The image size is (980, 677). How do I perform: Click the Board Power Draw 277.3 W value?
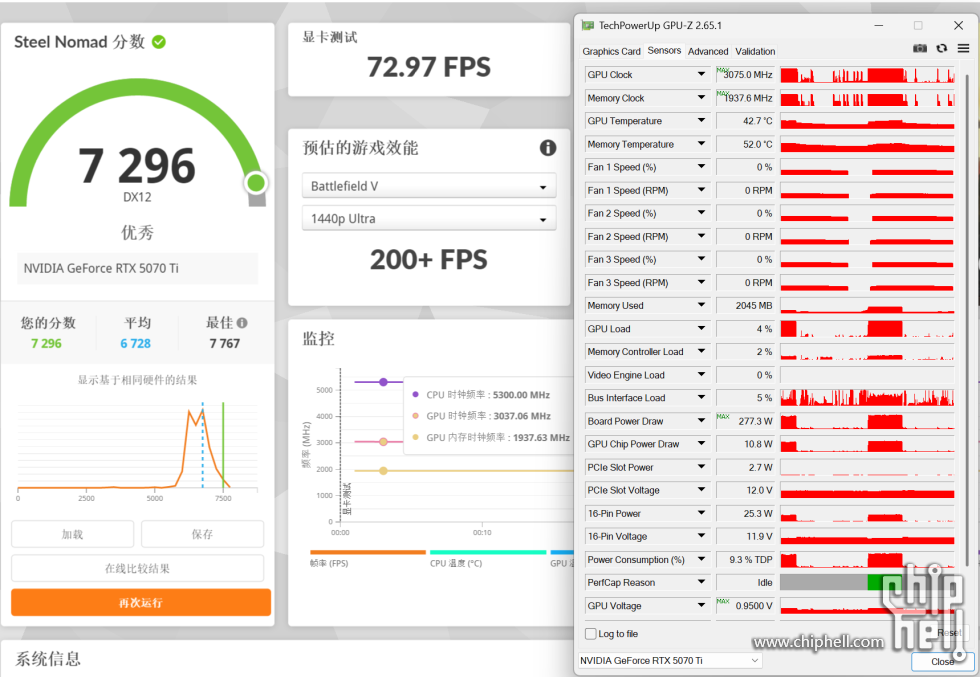745,421
